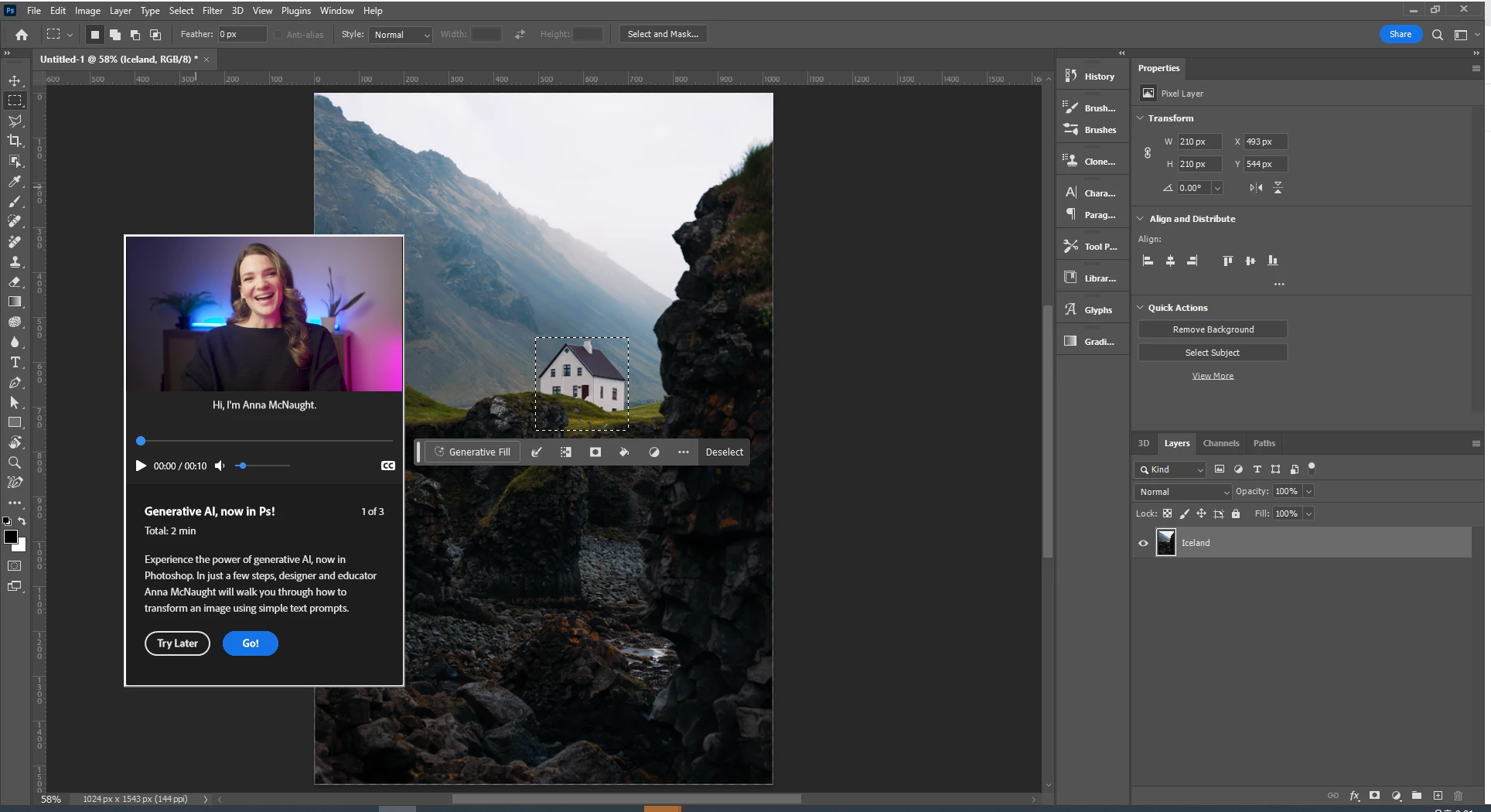The width and height of the screenshot is (1491, 812).
Task: Open the Filter menu
Action: tap(213, 11)
